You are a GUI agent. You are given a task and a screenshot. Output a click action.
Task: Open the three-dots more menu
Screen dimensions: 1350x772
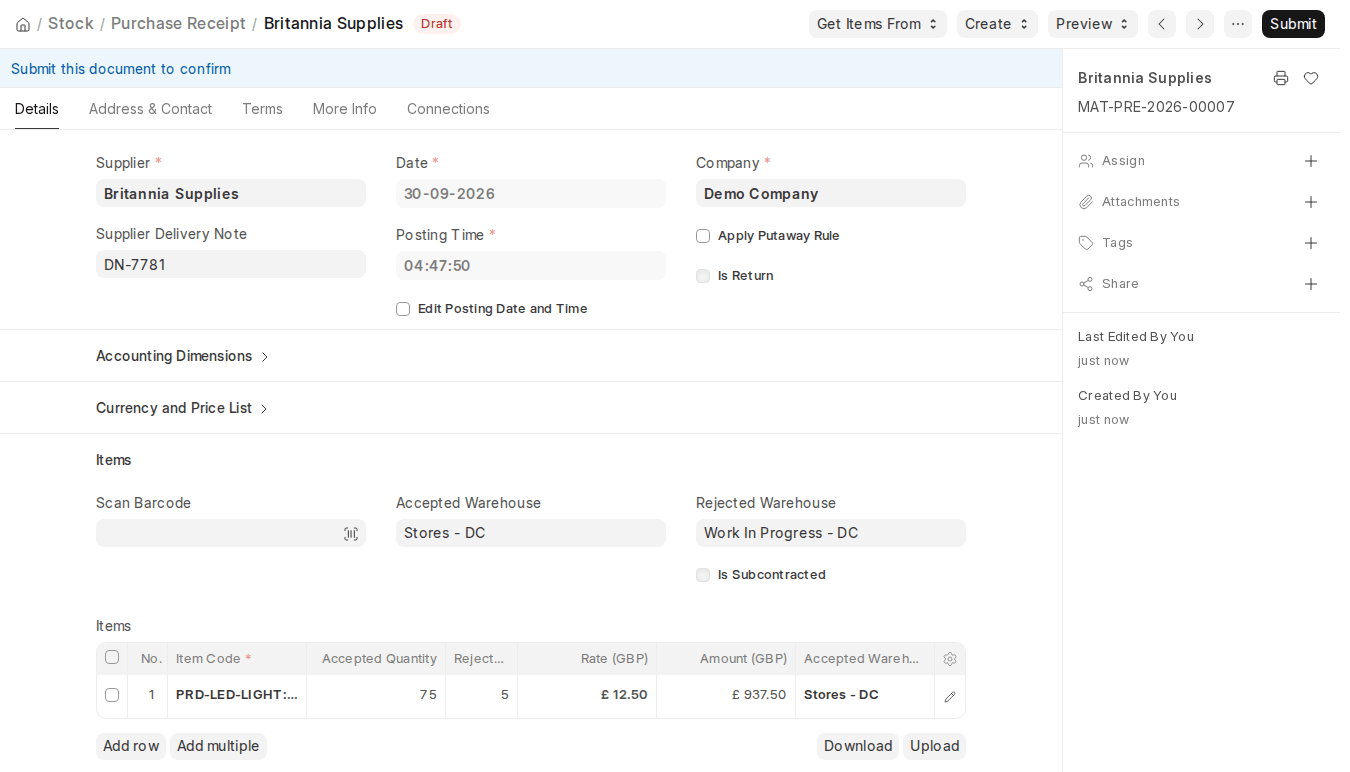point(1238,24)
